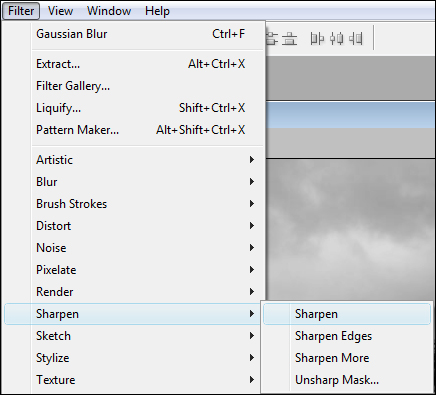The height and width of the screenshot is (395, 436).
Task: Click the gray cloud image canvas
Action: [350, 230]
